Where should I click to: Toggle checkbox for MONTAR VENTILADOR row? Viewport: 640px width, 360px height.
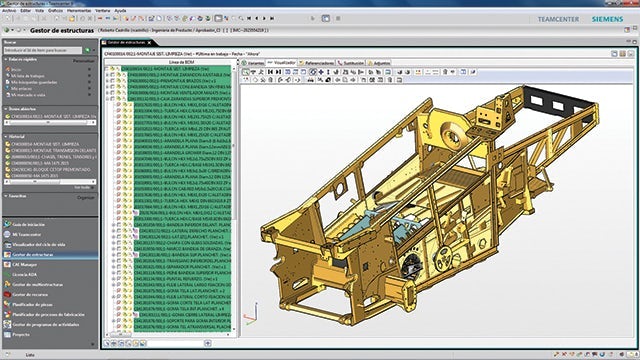click(x=113, y=93)
